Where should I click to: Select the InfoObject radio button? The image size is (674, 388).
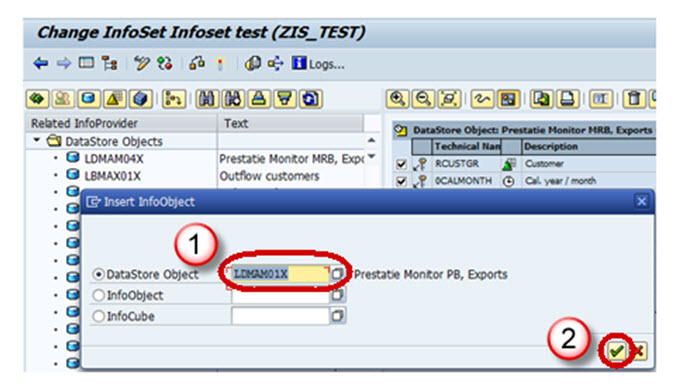[x=98, y=295]
